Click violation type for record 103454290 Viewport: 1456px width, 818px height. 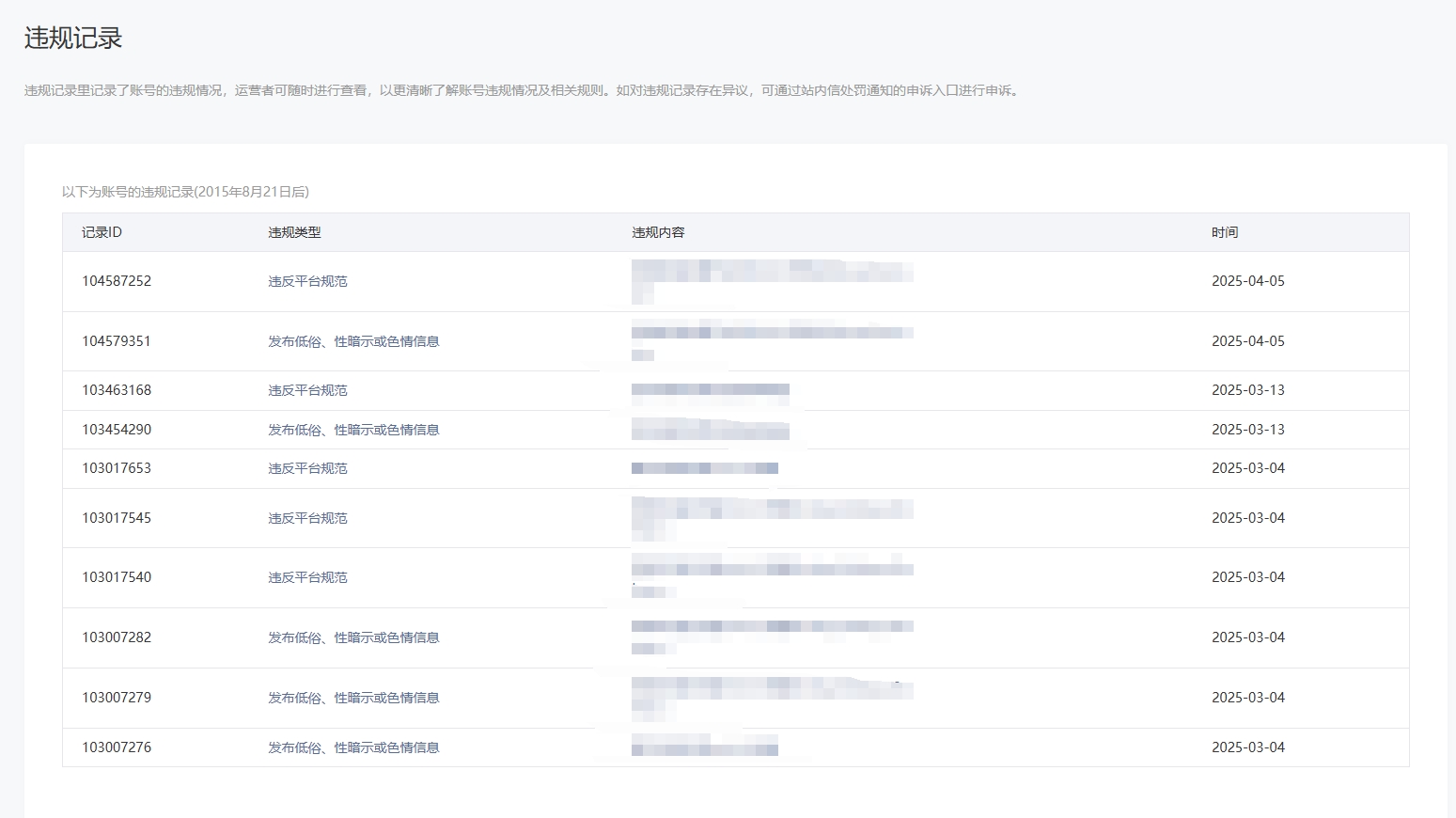[x=353, y=430]
